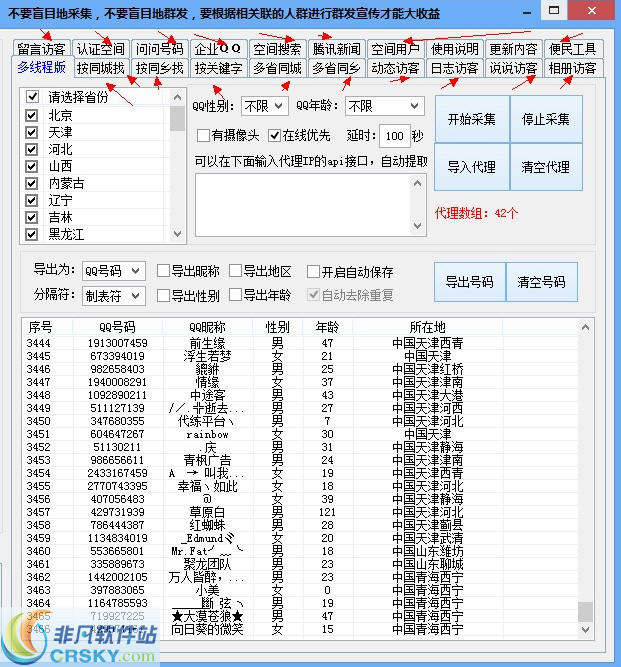Click the 停止采集 button
The height and width of the screenshot is (667, 621).
[x=546, y=119]
